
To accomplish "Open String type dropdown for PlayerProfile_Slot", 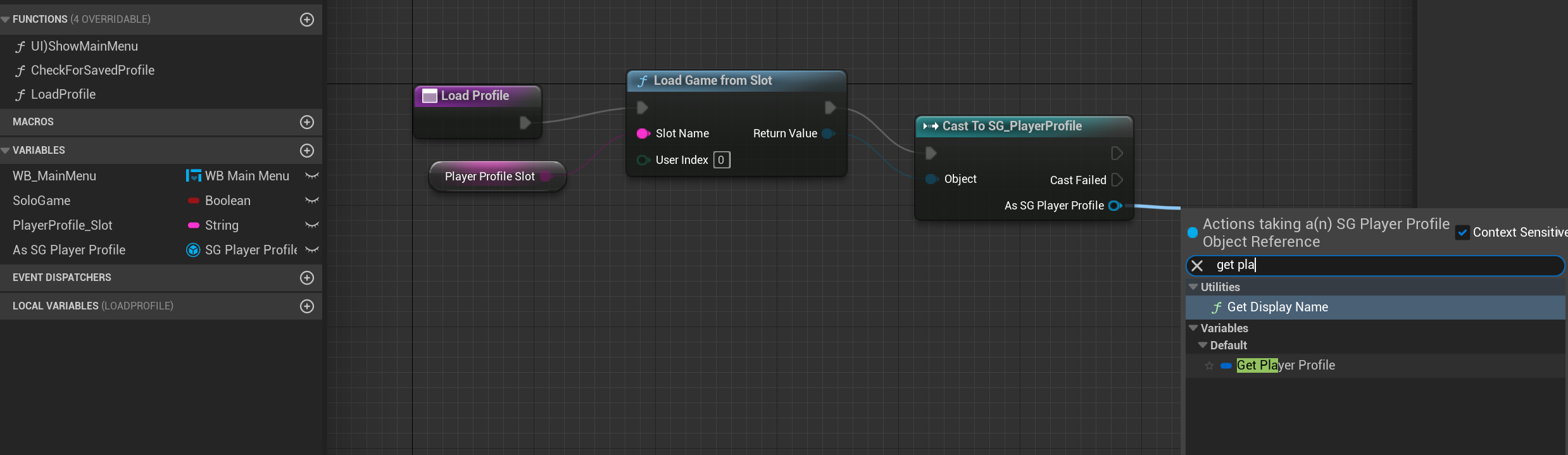I will pyautogui.click(x=213, y=225).
